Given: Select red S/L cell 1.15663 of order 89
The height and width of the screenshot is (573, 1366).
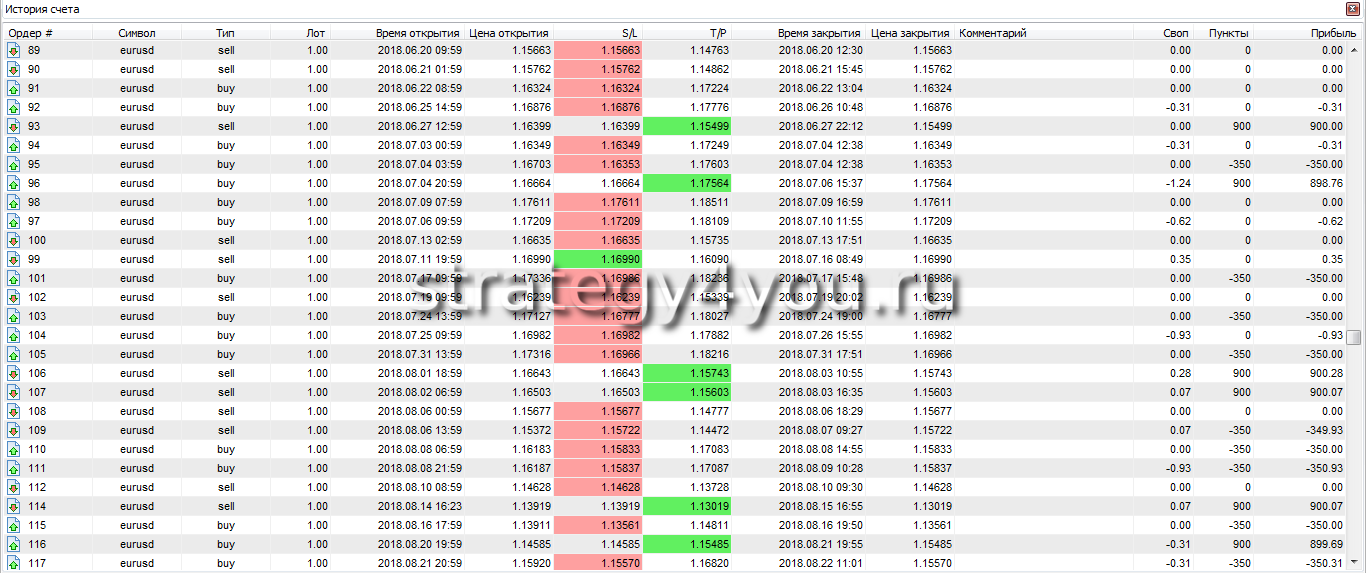Looking at the screenshot, I should click(597, 50).
